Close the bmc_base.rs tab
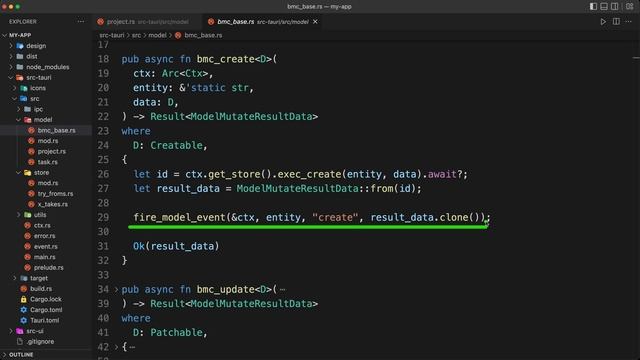 coord(315,22)
